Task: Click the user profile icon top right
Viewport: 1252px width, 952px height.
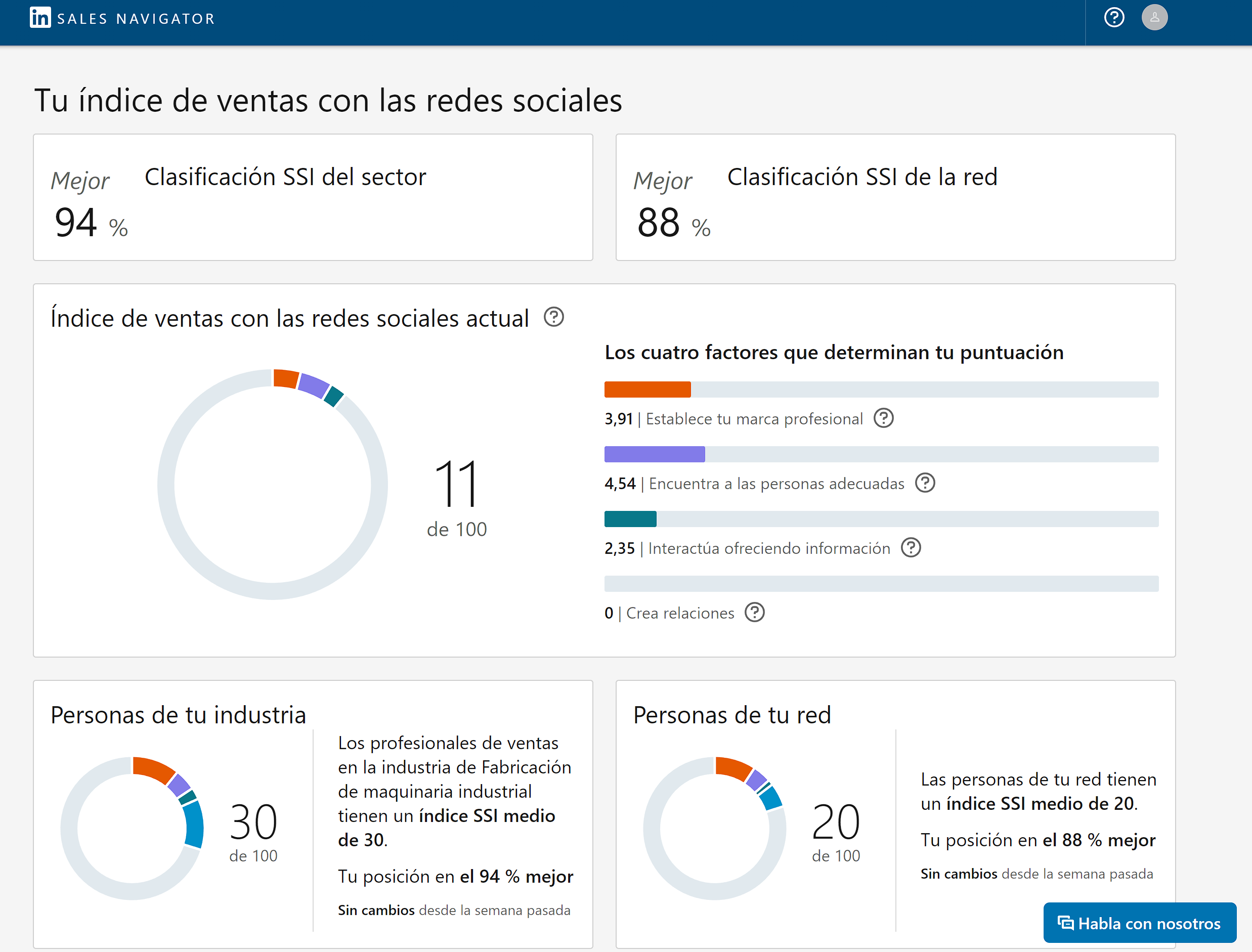Action: (1155, 18)
